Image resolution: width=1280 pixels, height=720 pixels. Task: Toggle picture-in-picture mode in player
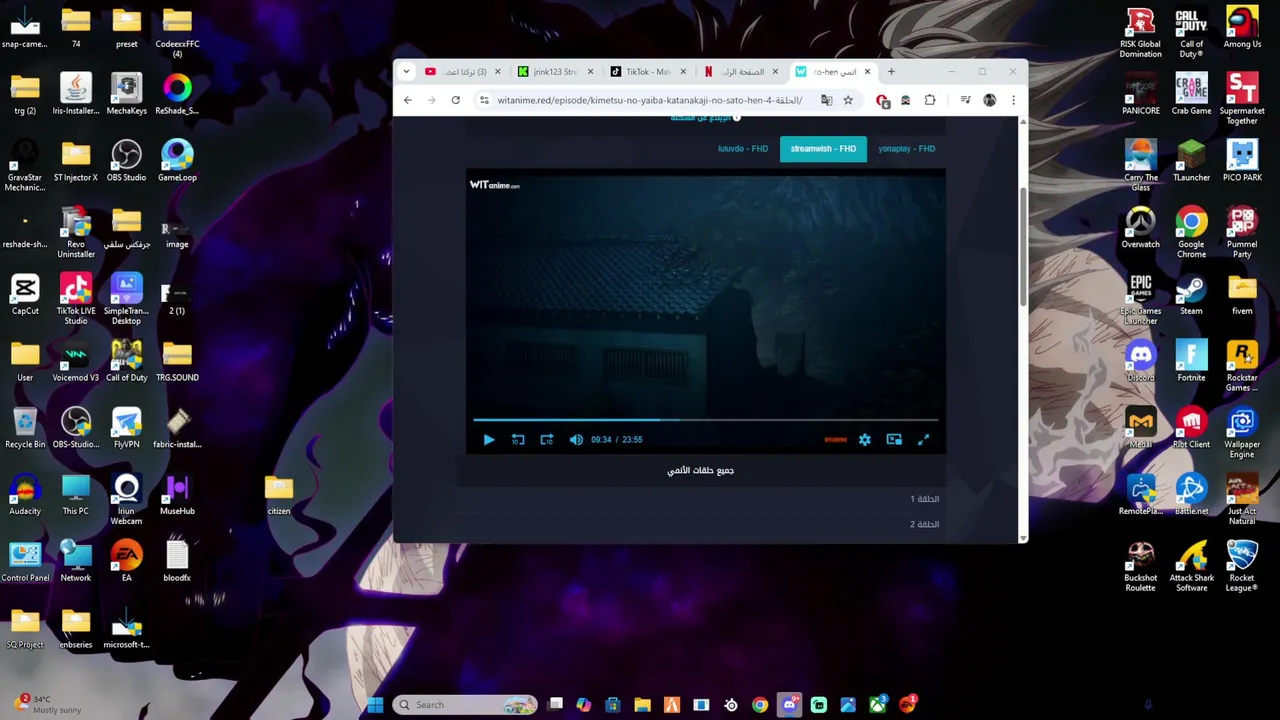coord(894,440)
